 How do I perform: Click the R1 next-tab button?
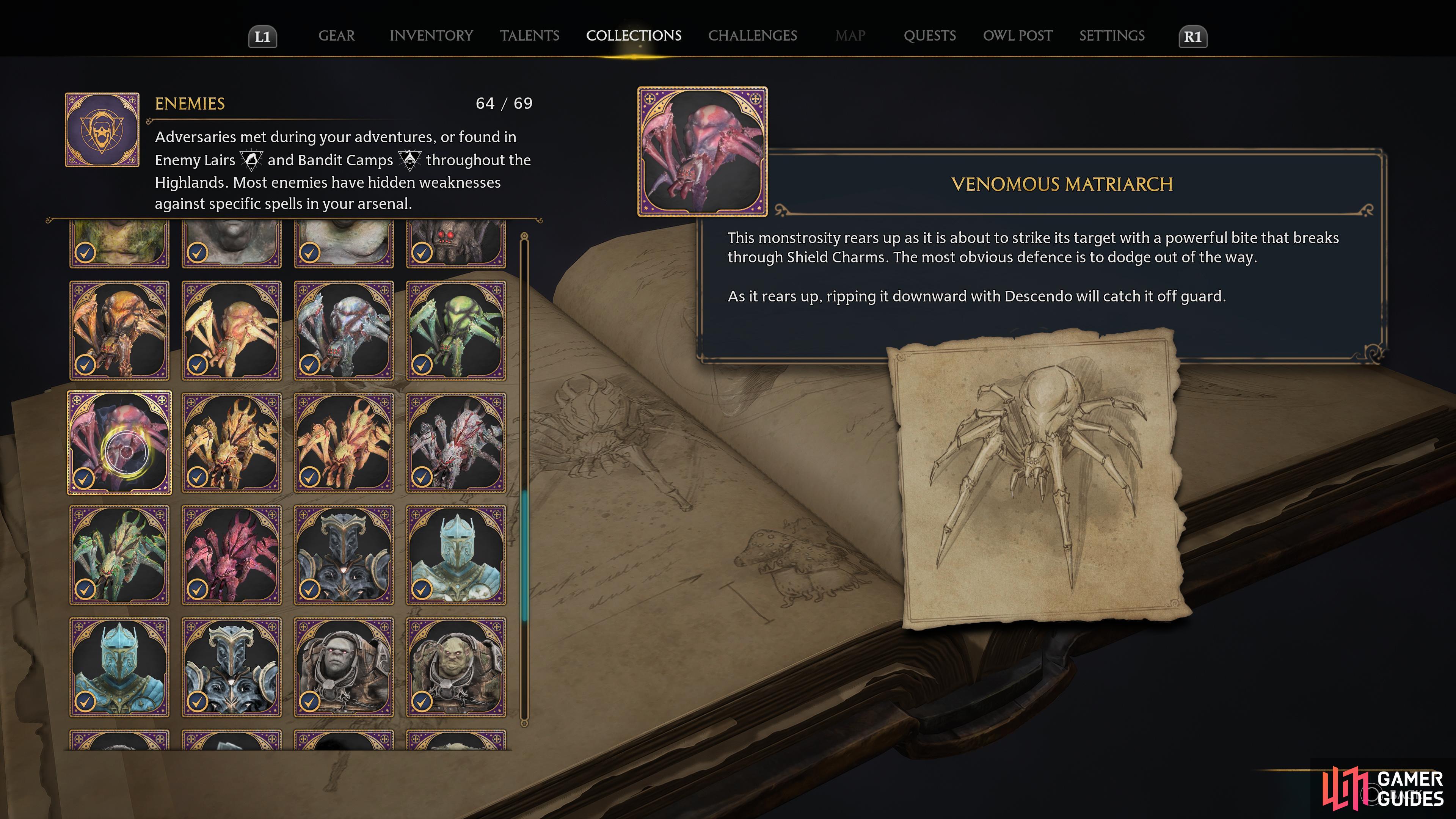pos(1192,37)
